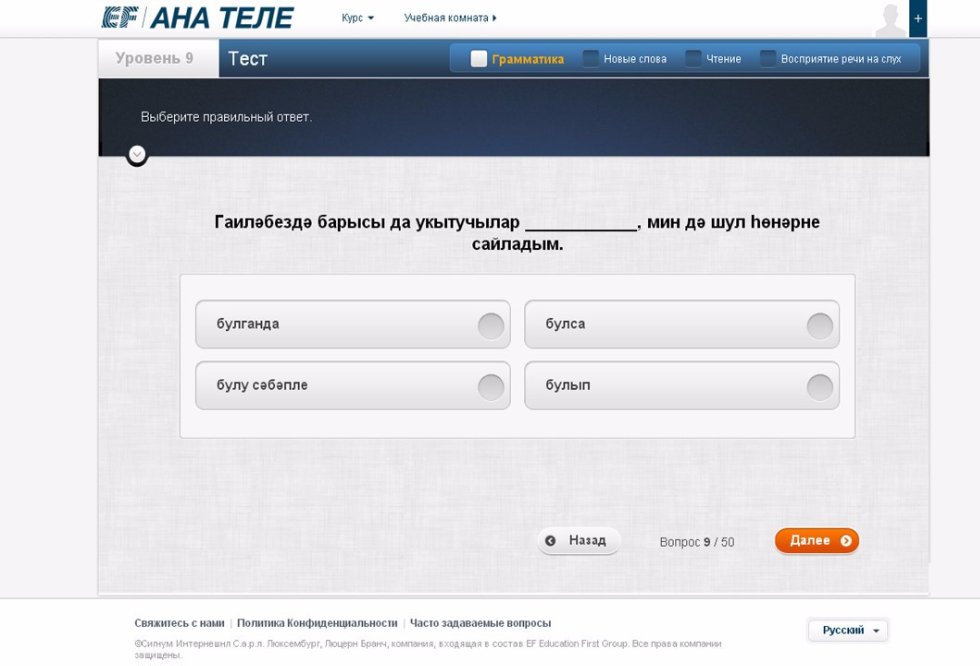Open the Русский language selector

tap(847, 630)
